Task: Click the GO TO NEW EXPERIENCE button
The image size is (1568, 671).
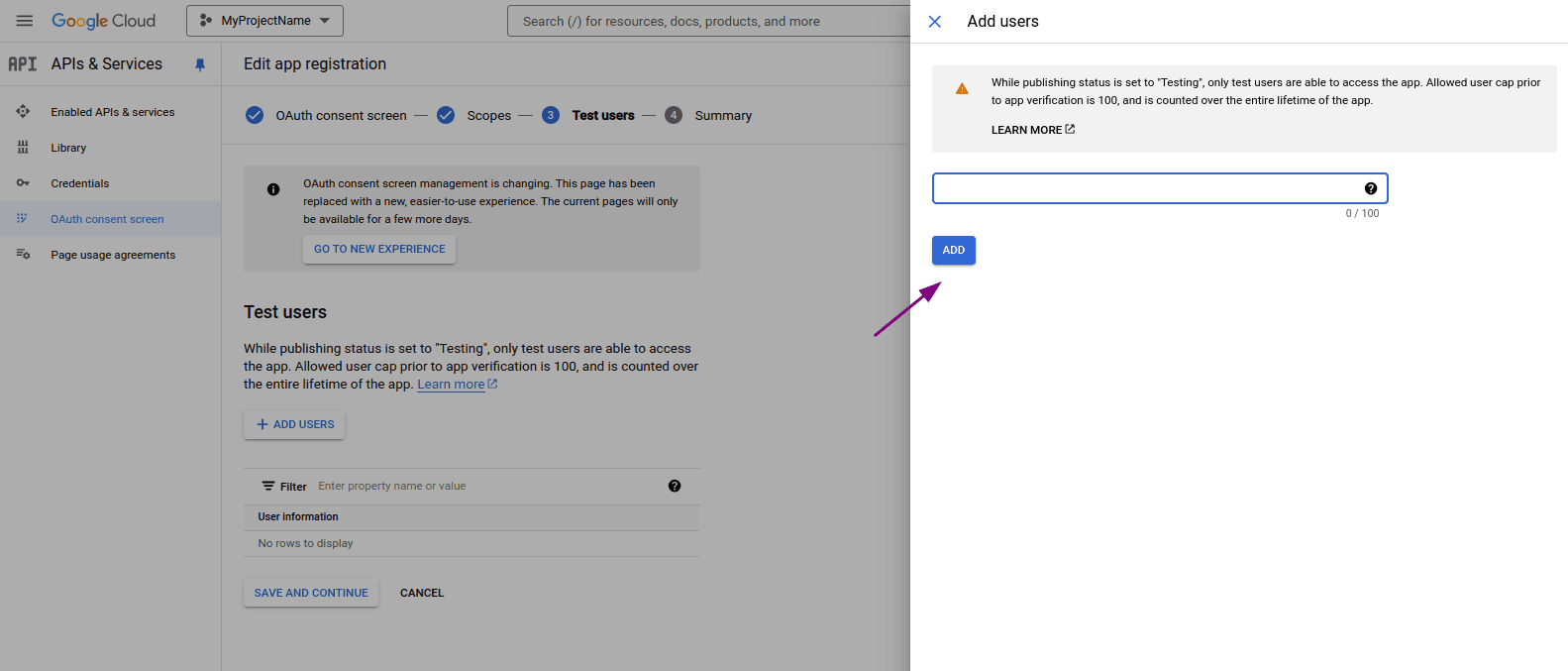Action: (x=379, y=249)
